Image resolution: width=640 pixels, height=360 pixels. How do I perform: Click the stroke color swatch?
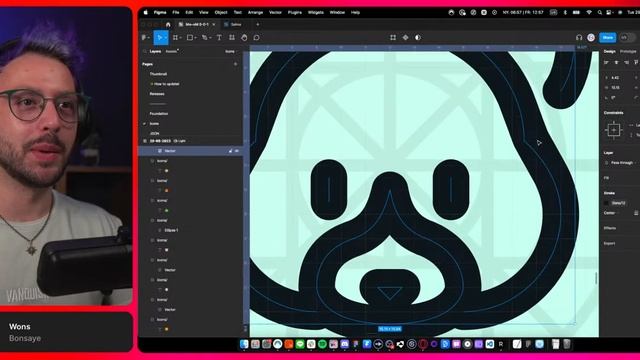pos(606,203)
